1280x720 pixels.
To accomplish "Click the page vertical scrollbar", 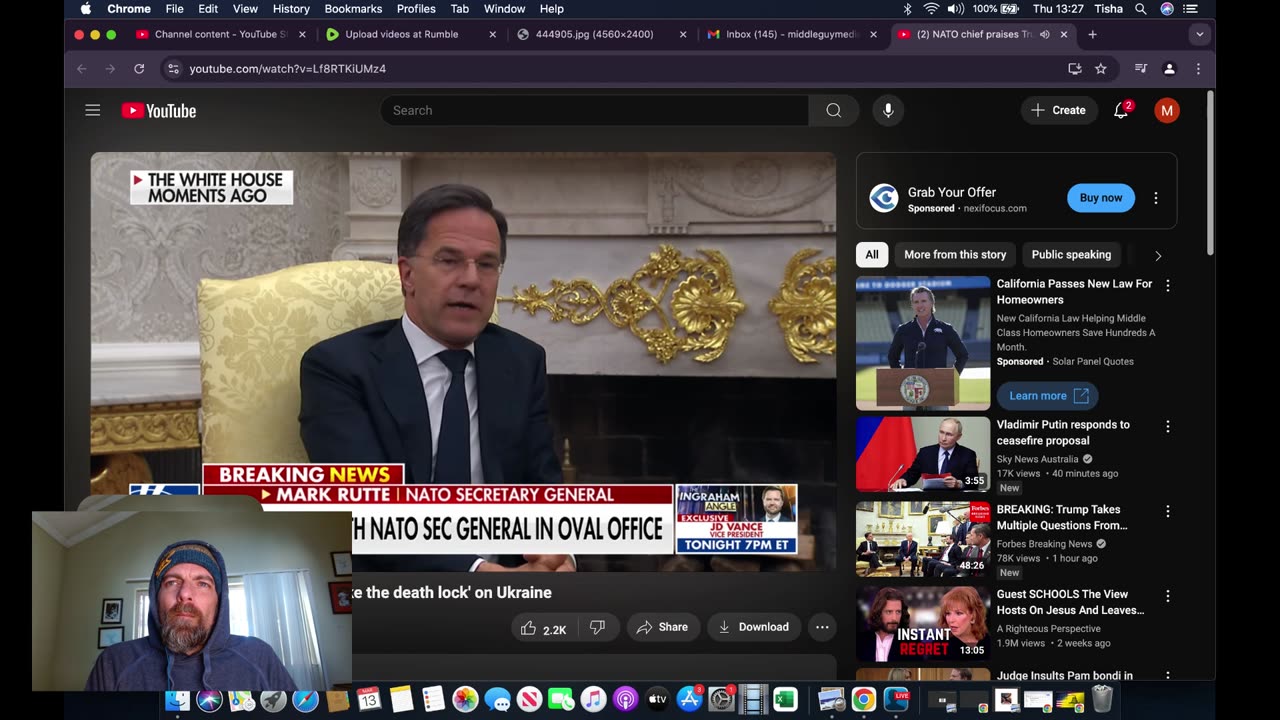I will coord(1211,172).
